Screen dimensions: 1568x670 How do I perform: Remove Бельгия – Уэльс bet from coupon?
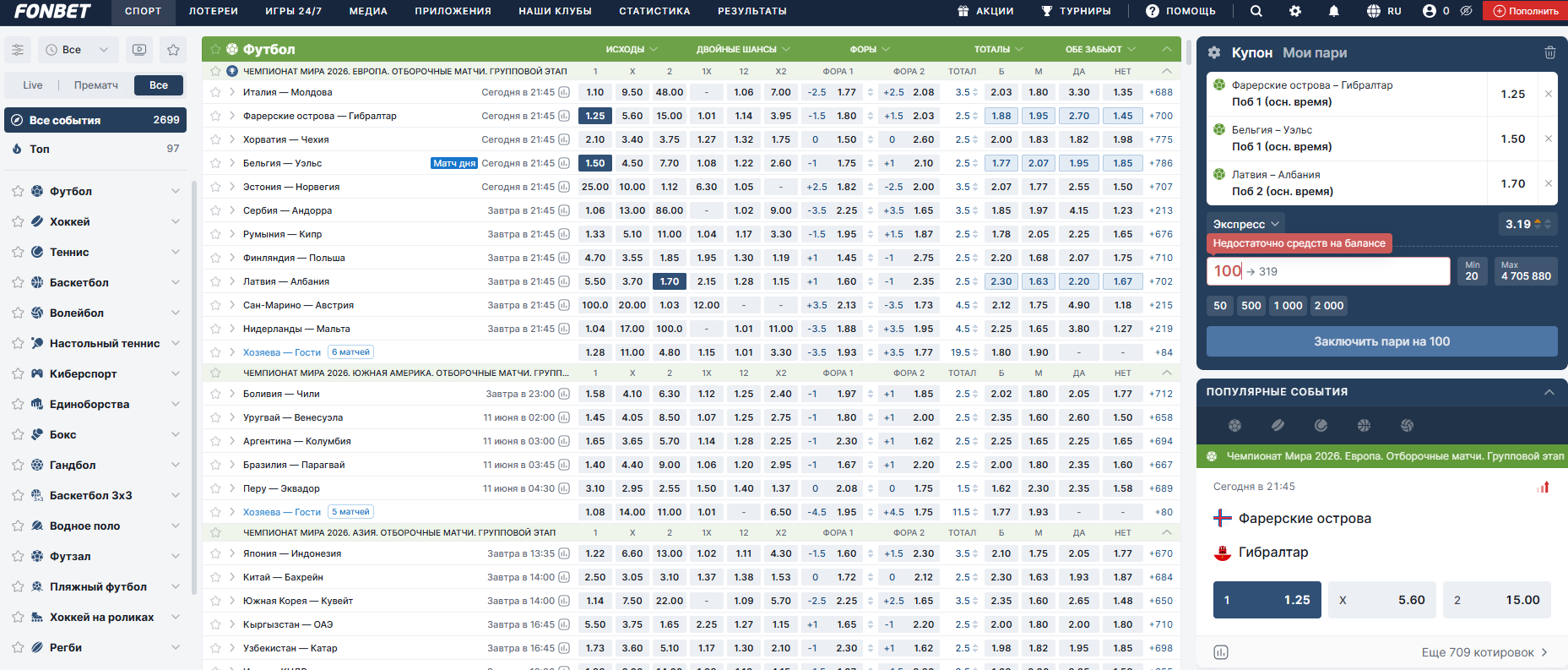(1548, 139)
